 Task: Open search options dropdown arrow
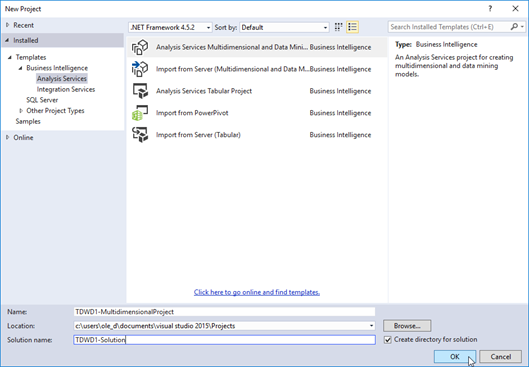522,27
